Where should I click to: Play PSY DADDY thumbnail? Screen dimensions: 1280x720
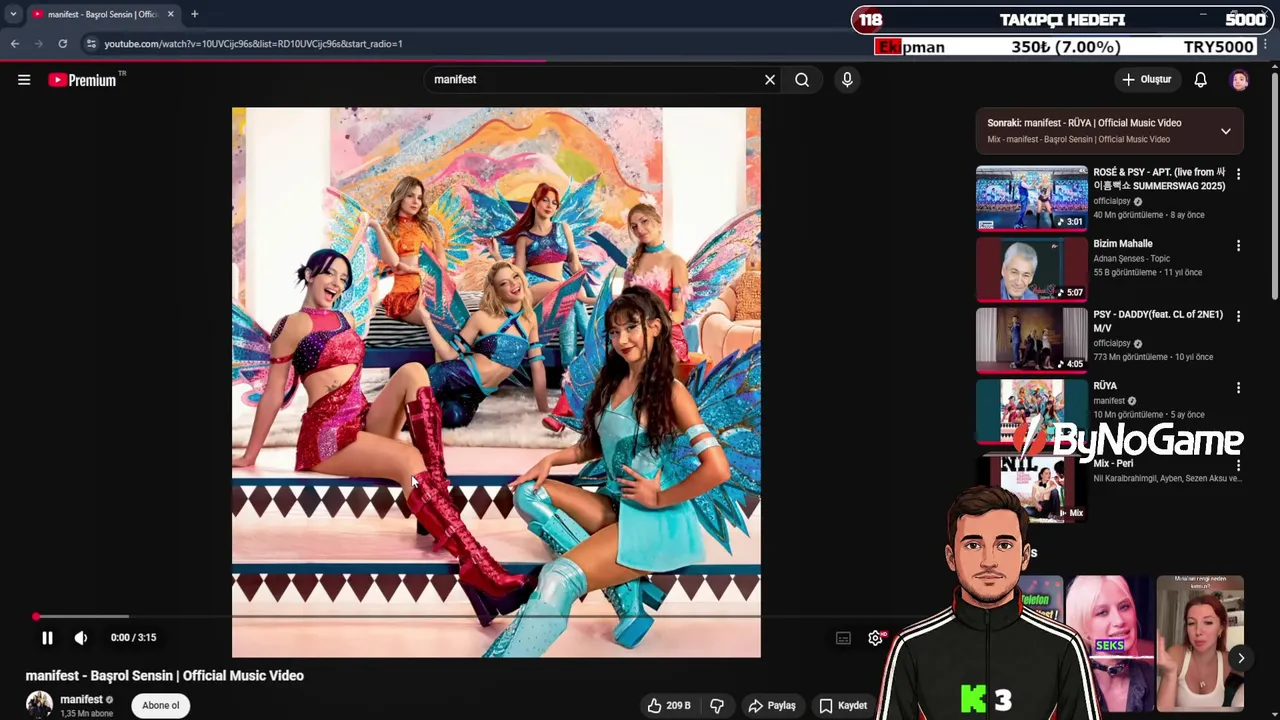coord(1031,340)
